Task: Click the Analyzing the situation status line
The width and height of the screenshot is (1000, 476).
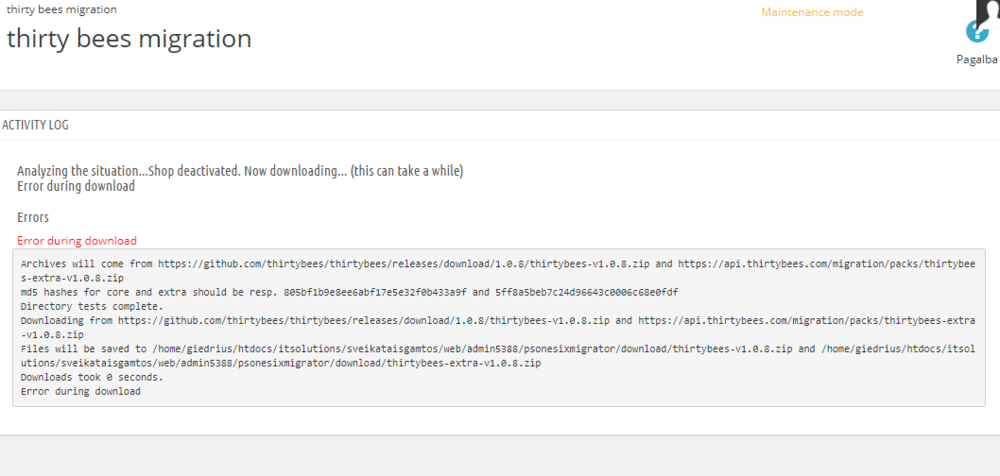Action: click(240, 171)
